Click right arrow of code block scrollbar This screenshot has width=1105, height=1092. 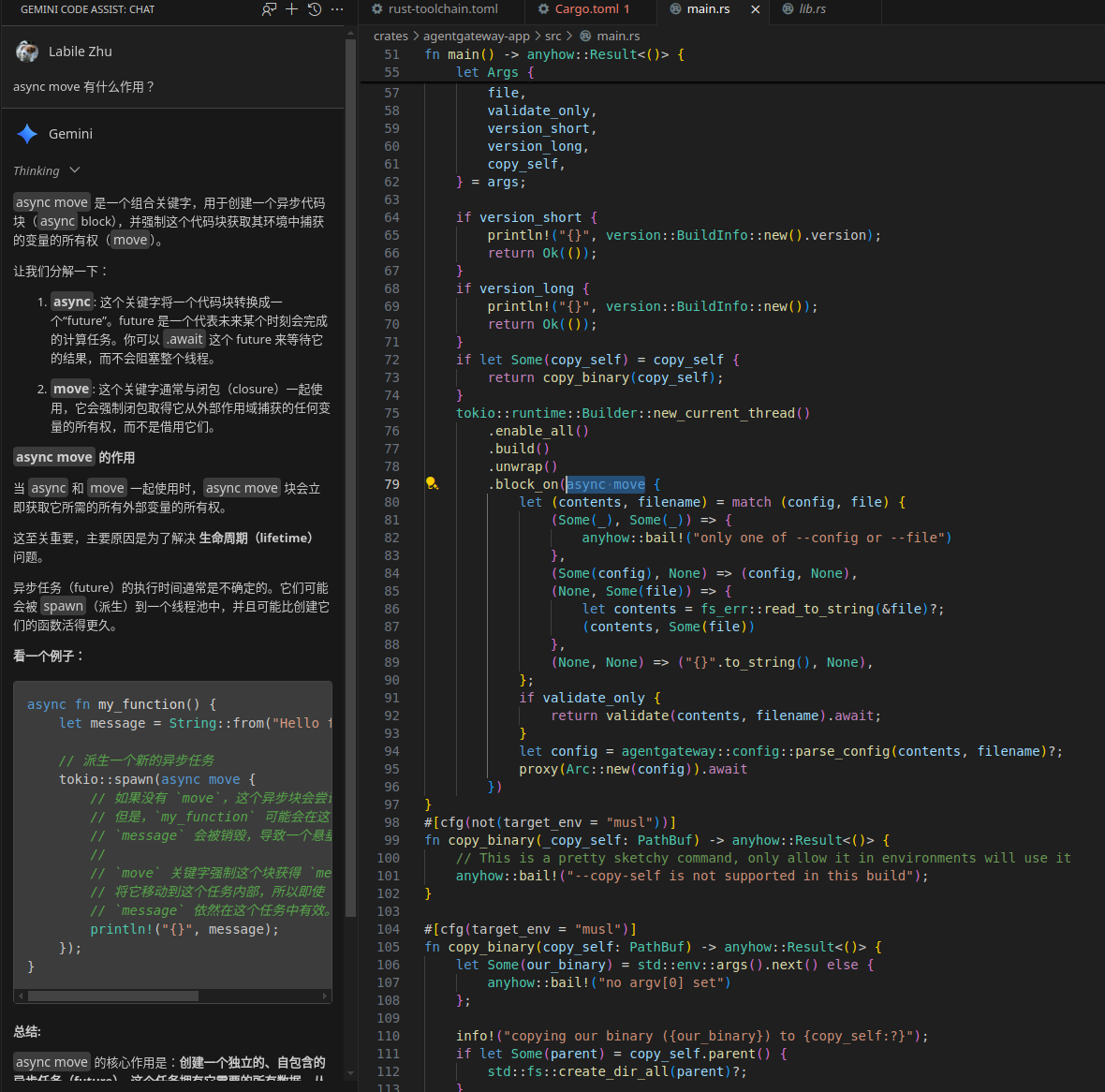click(x=326, y=996)
